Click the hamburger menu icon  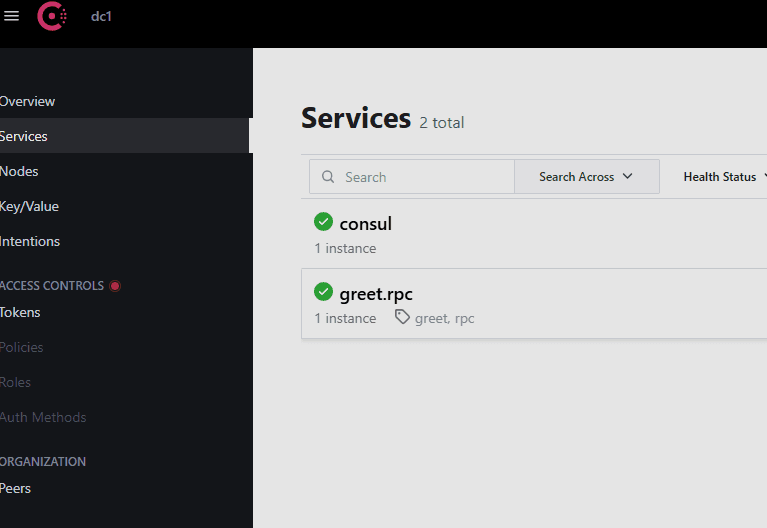click(x=12, y=16)
